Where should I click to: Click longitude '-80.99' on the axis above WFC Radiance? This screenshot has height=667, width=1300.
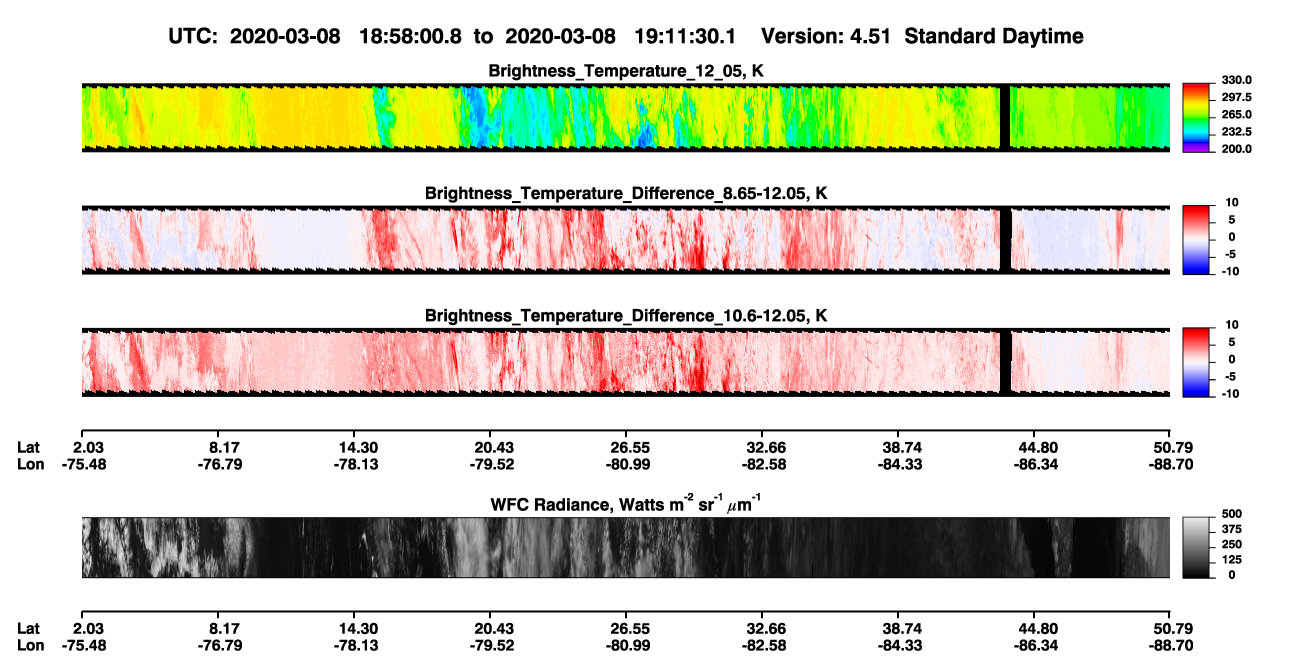(625, 464)
